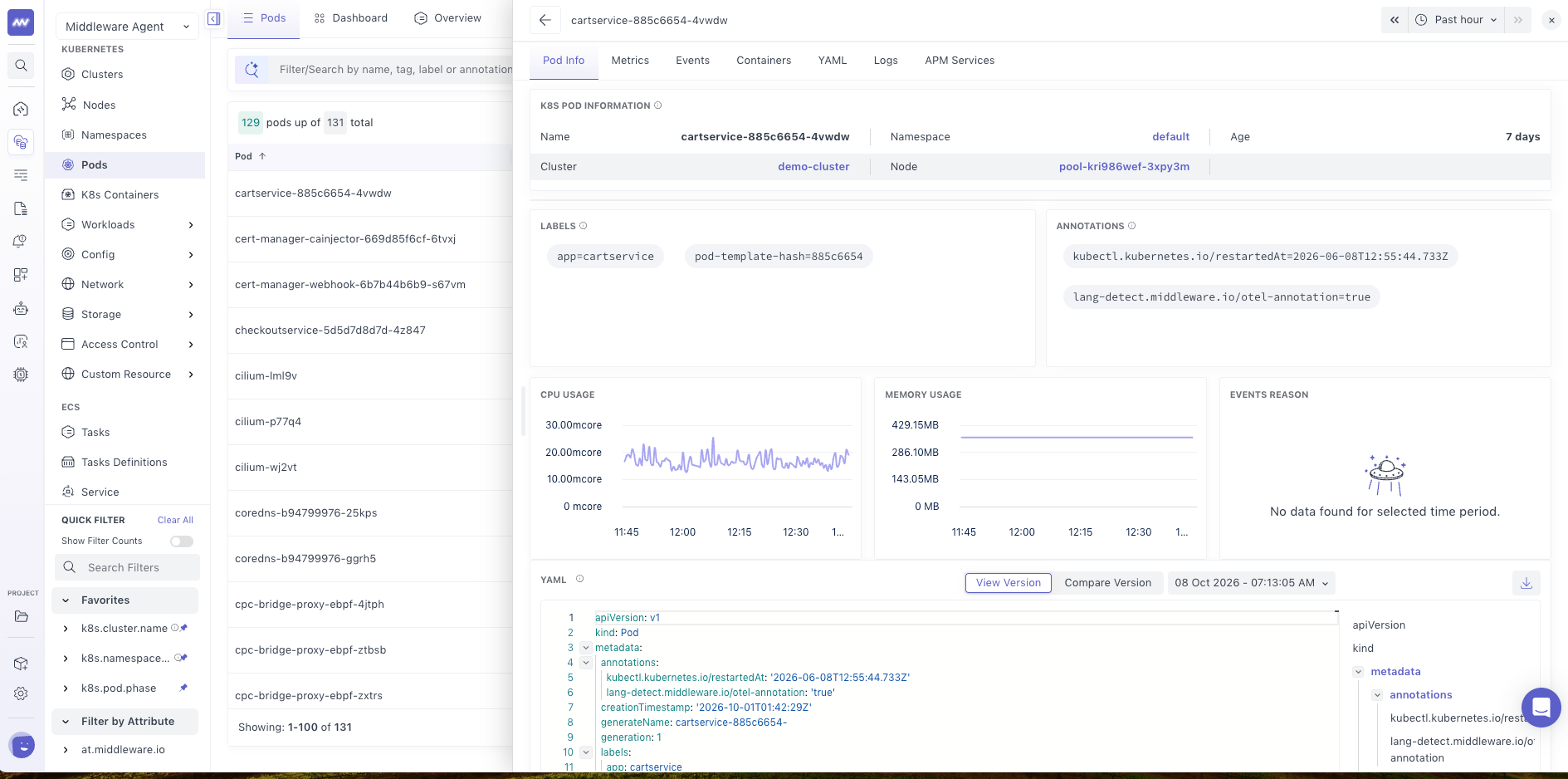The height and width of the screenshot is (779, 1568).
Task: Open the project folder icon
Action: [22, 616]
